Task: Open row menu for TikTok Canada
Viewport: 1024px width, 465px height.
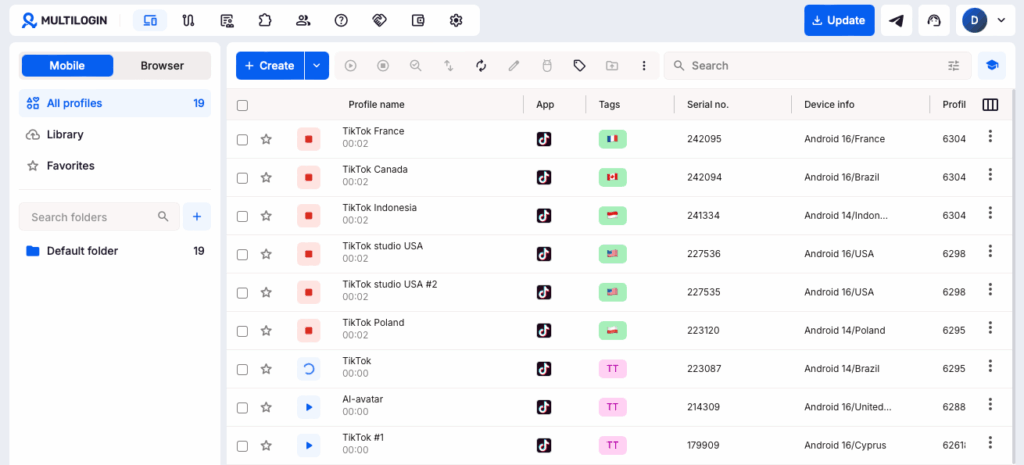Action: [x=990, y=174]
